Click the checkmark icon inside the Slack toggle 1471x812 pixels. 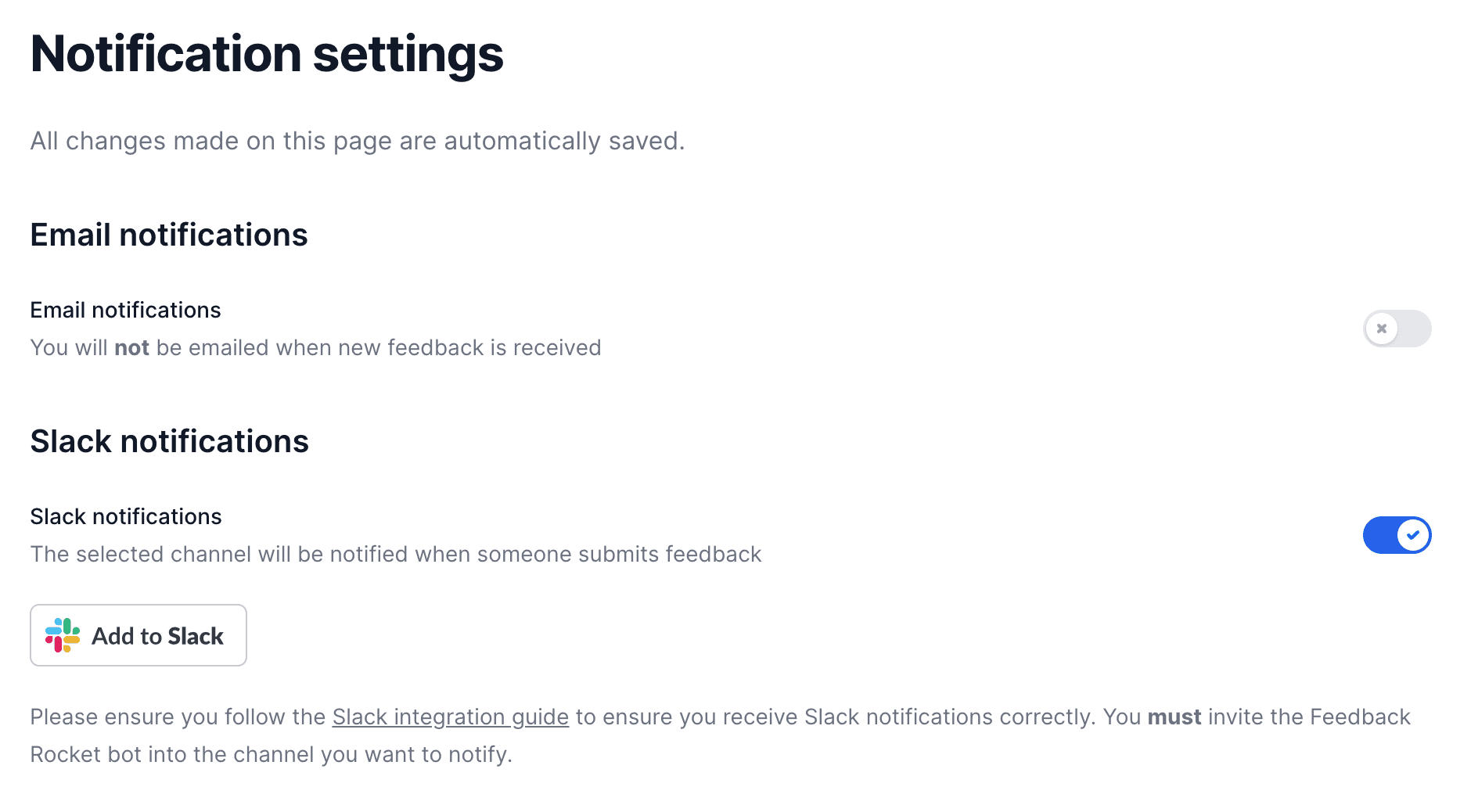tap(1413, 534)
